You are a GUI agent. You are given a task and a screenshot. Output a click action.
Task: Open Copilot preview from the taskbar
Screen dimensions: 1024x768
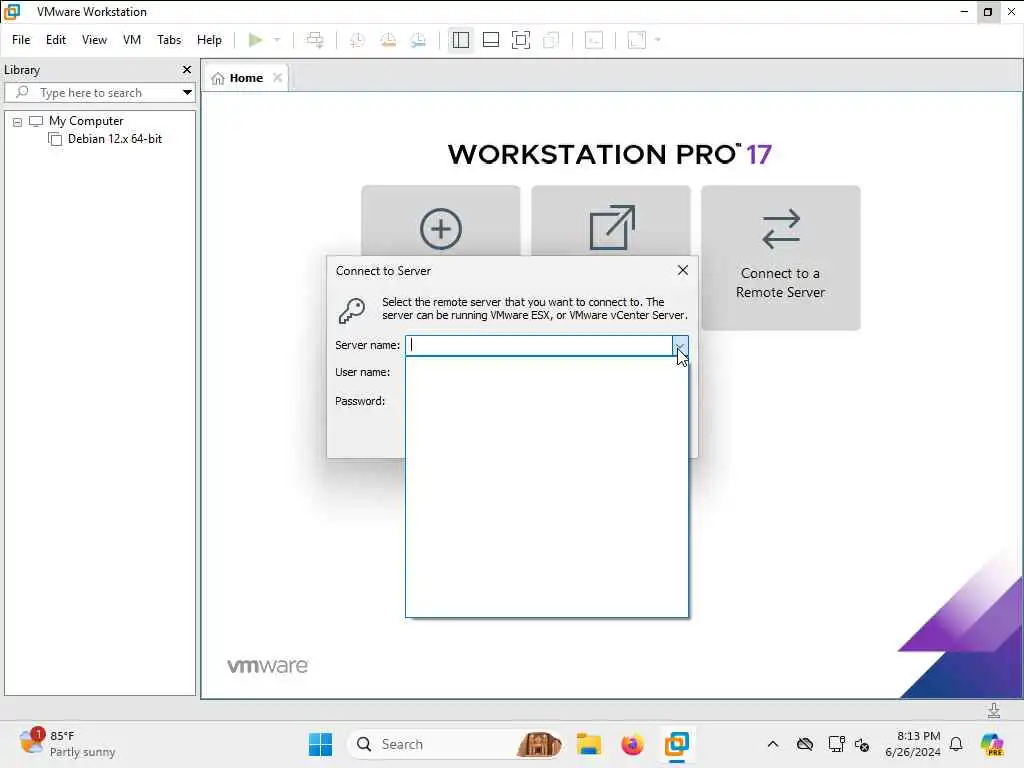pyautogui.click(x=992, y=744)
